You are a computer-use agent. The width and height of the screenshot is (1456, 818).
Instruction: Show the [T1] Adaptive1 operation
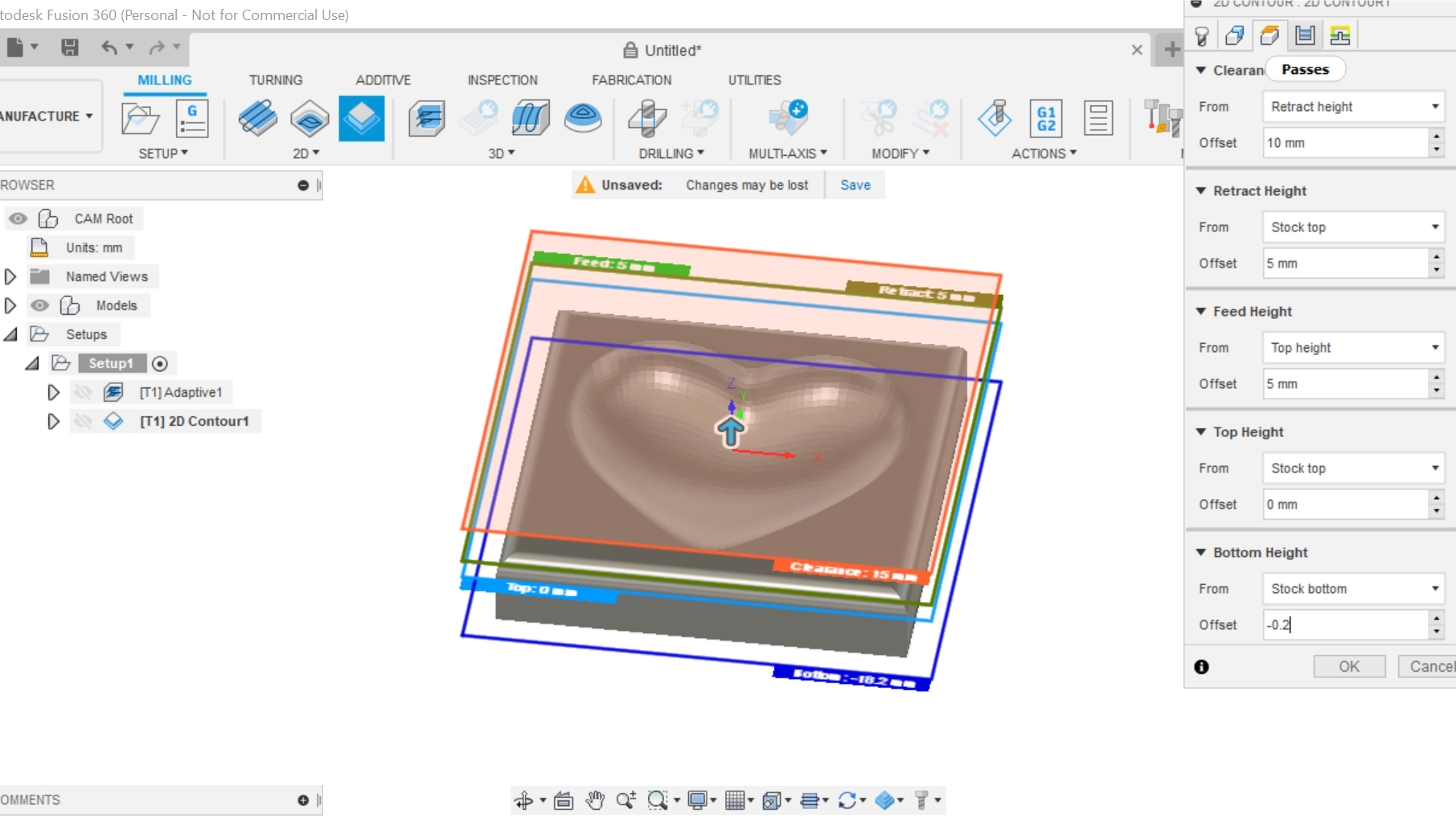(x=84, y=392)
